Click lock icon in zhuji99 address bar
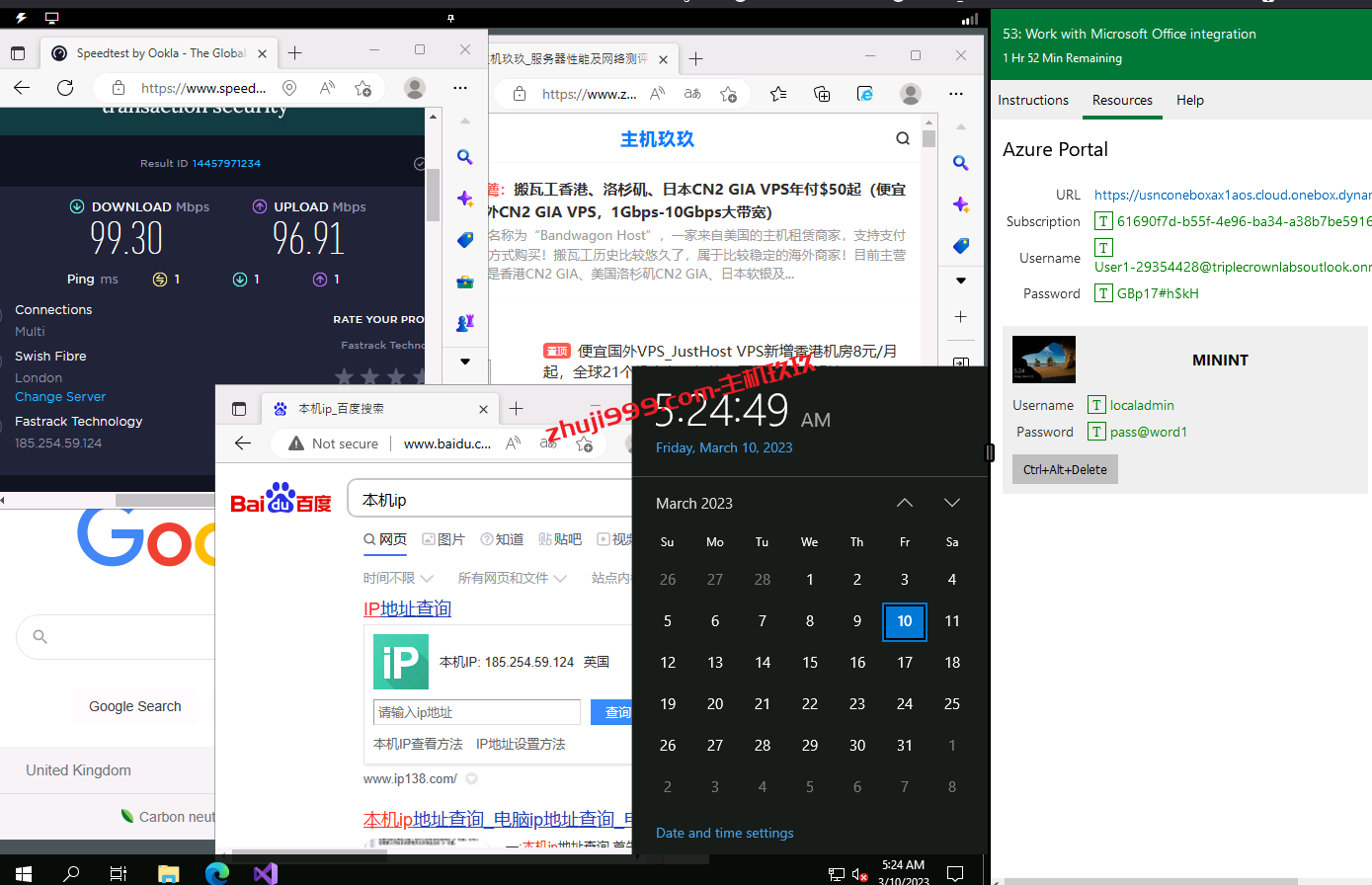Image resolution: width=1372 pixels, height=885 pixels. (x=520, y=94)
